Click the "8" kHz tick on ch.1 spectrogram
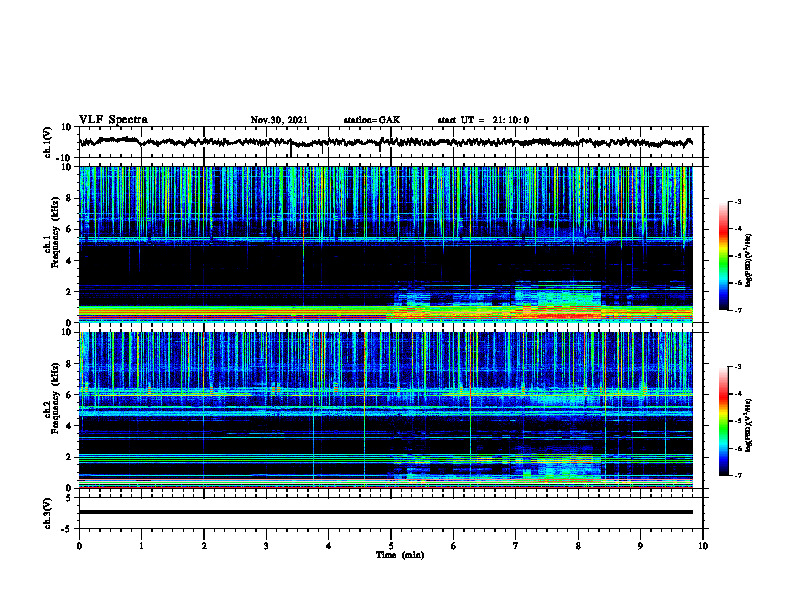The width and height of the screenshot is (792, 612). [x=70, y=198]
